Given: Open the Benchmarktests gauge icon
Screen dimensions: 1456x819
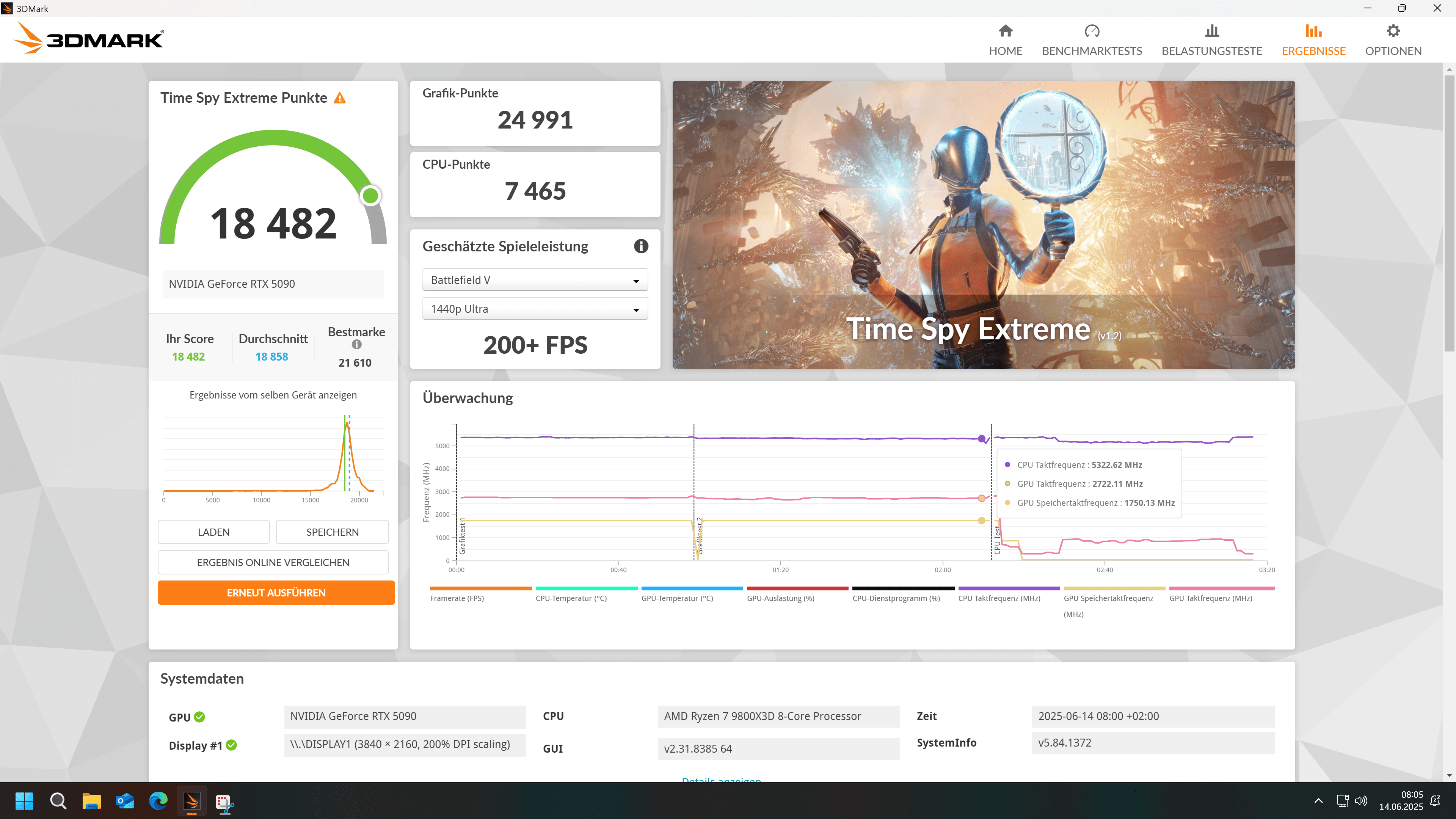Looking at the screenshot, I should (1092, 31).
